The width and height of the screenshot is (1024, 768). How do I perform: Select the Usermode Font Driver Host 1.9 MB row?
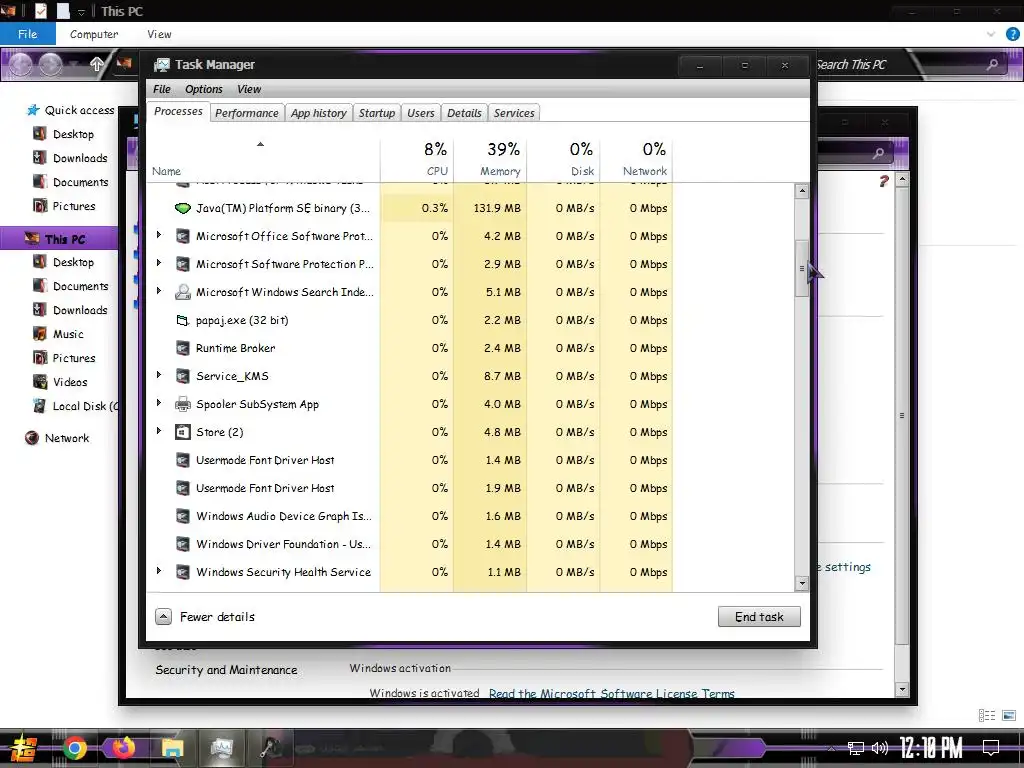pos(411,488)
